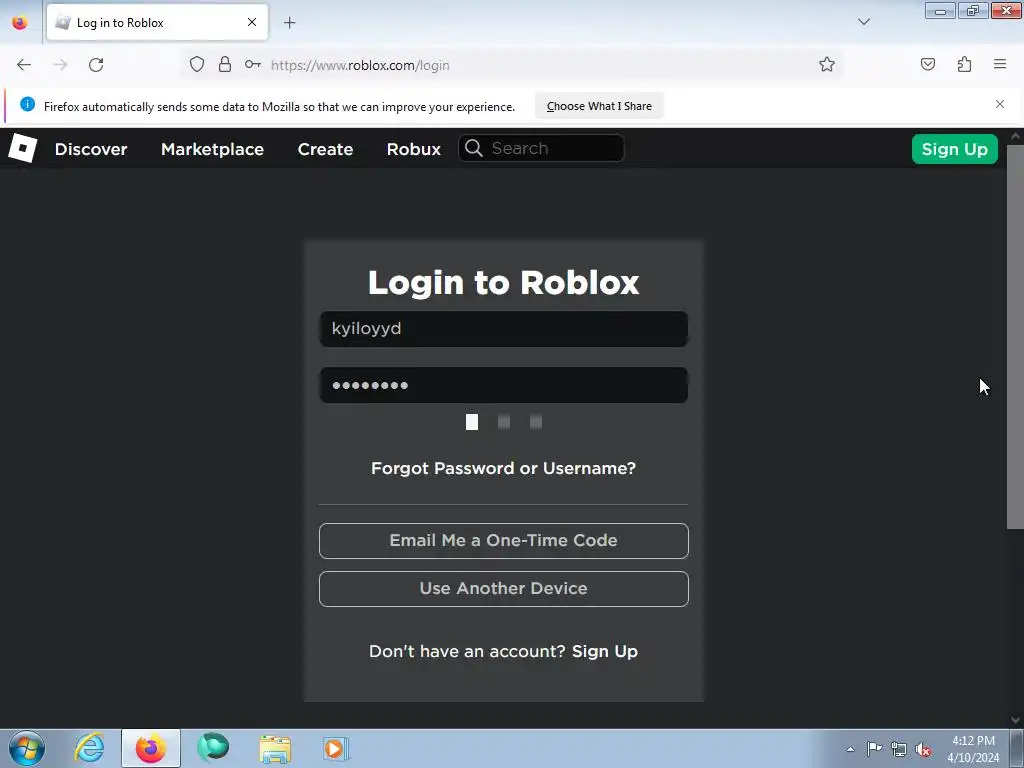The width and height of the screenshot is (1024, 768).
Task: Close the Log in to Roblox tab
Action: [x=252, y=22]
